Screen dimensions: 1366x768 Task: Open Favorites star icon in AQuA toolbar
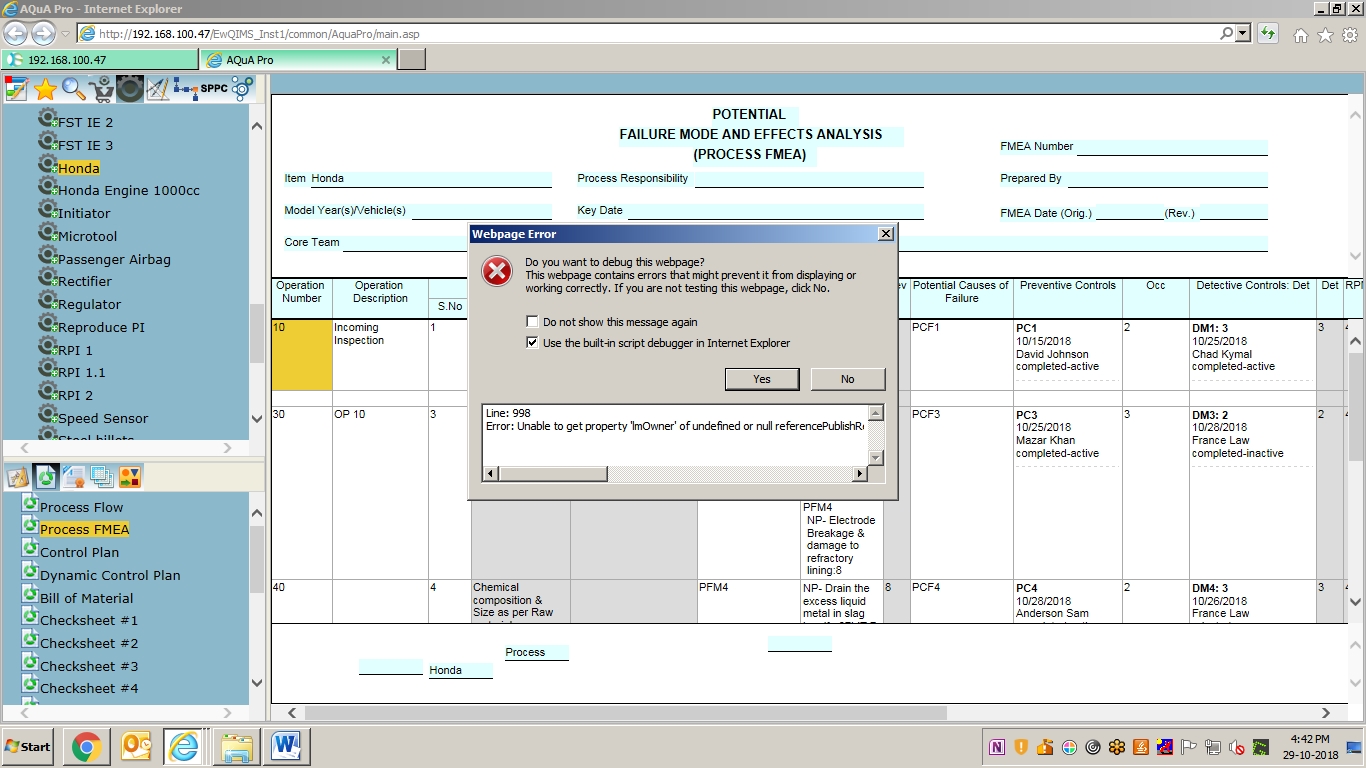click(45, 89)
